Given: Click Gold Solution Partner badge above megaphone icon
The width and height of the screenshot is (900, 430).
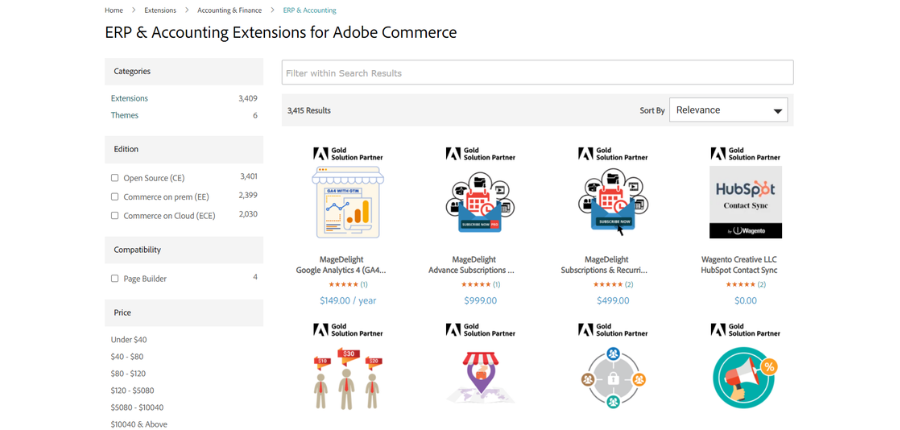Looking at the screenshot, I should coord(746,330).
